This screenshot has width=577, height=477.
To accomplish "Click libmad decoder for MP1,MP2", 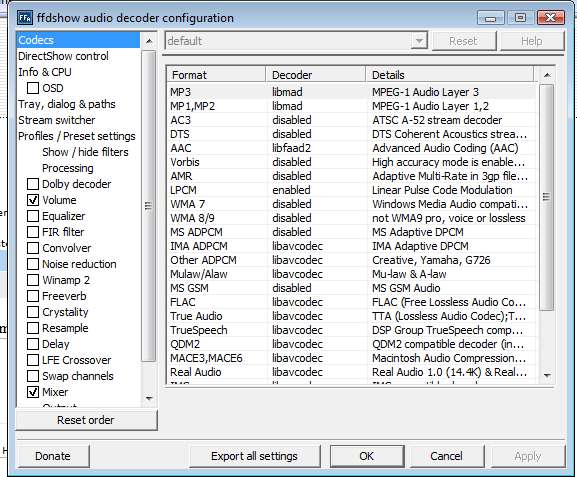I will click(x=287, y=106).
